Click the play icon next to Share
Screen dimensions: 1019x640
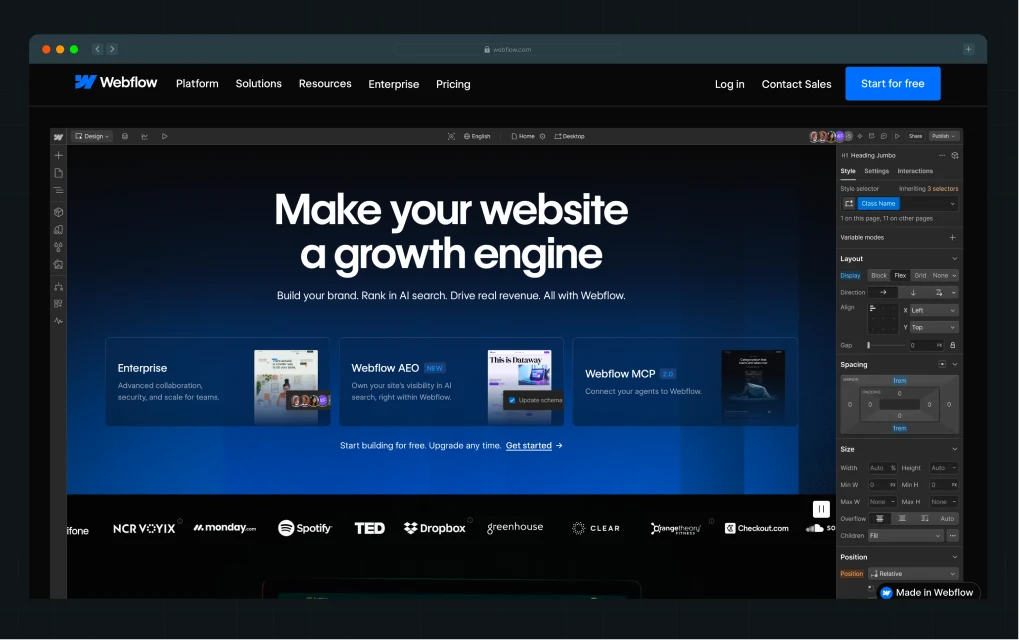click(x=897, y=136)
